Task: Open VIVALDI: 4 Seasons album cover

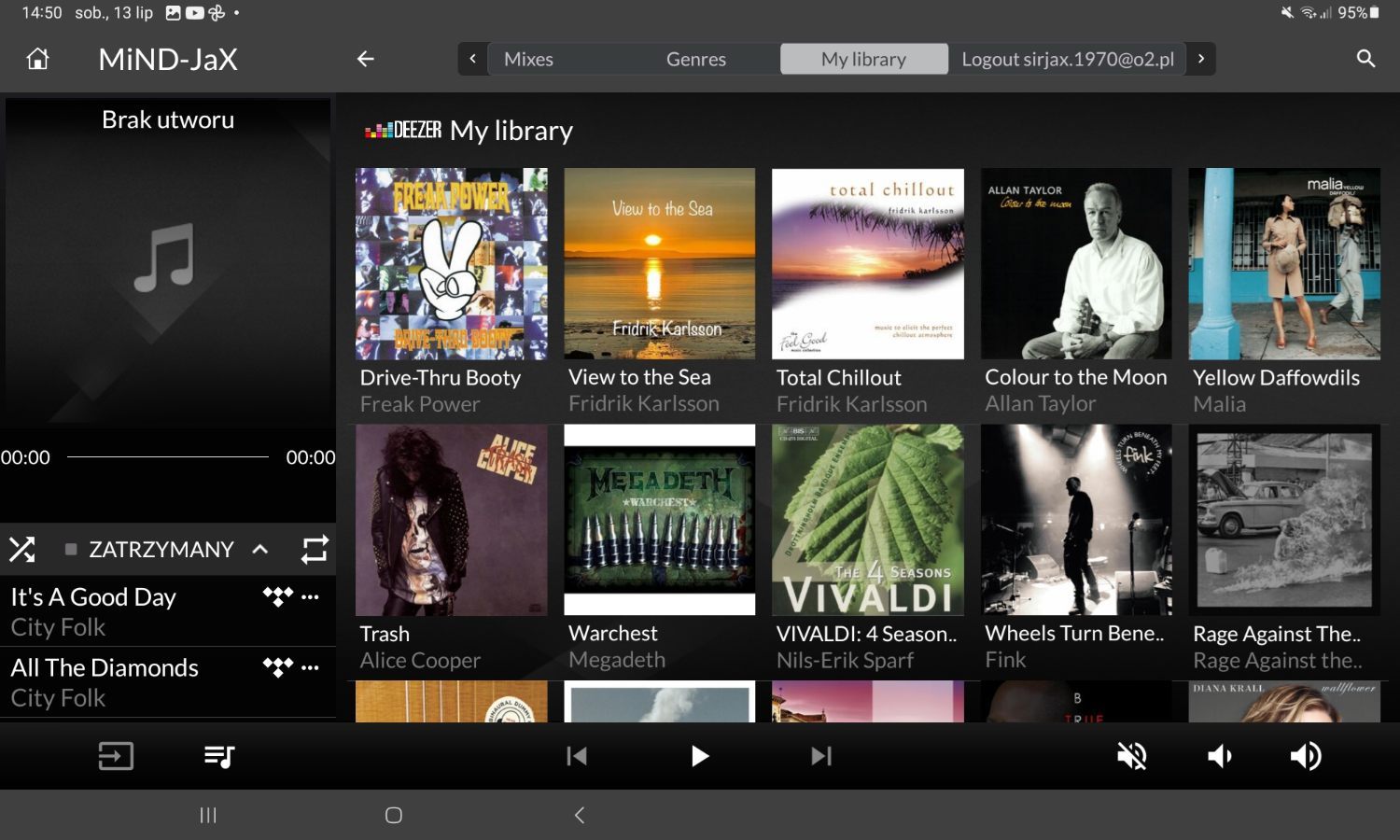Action: click(x=868, y=520)
